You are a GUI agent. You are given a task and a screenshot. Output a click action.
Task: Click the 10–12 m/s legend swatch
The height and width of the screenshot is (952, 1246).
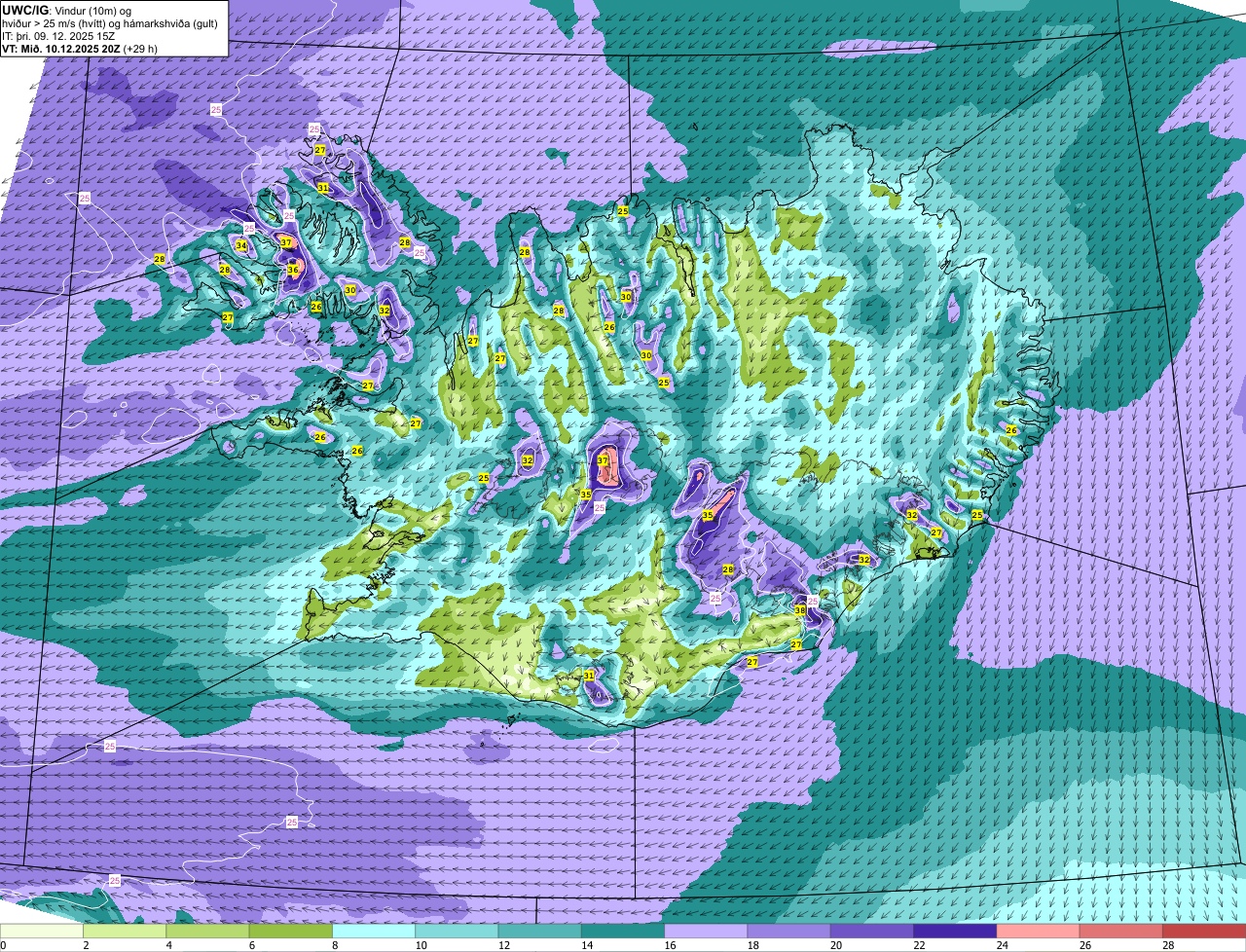(457, 931)
